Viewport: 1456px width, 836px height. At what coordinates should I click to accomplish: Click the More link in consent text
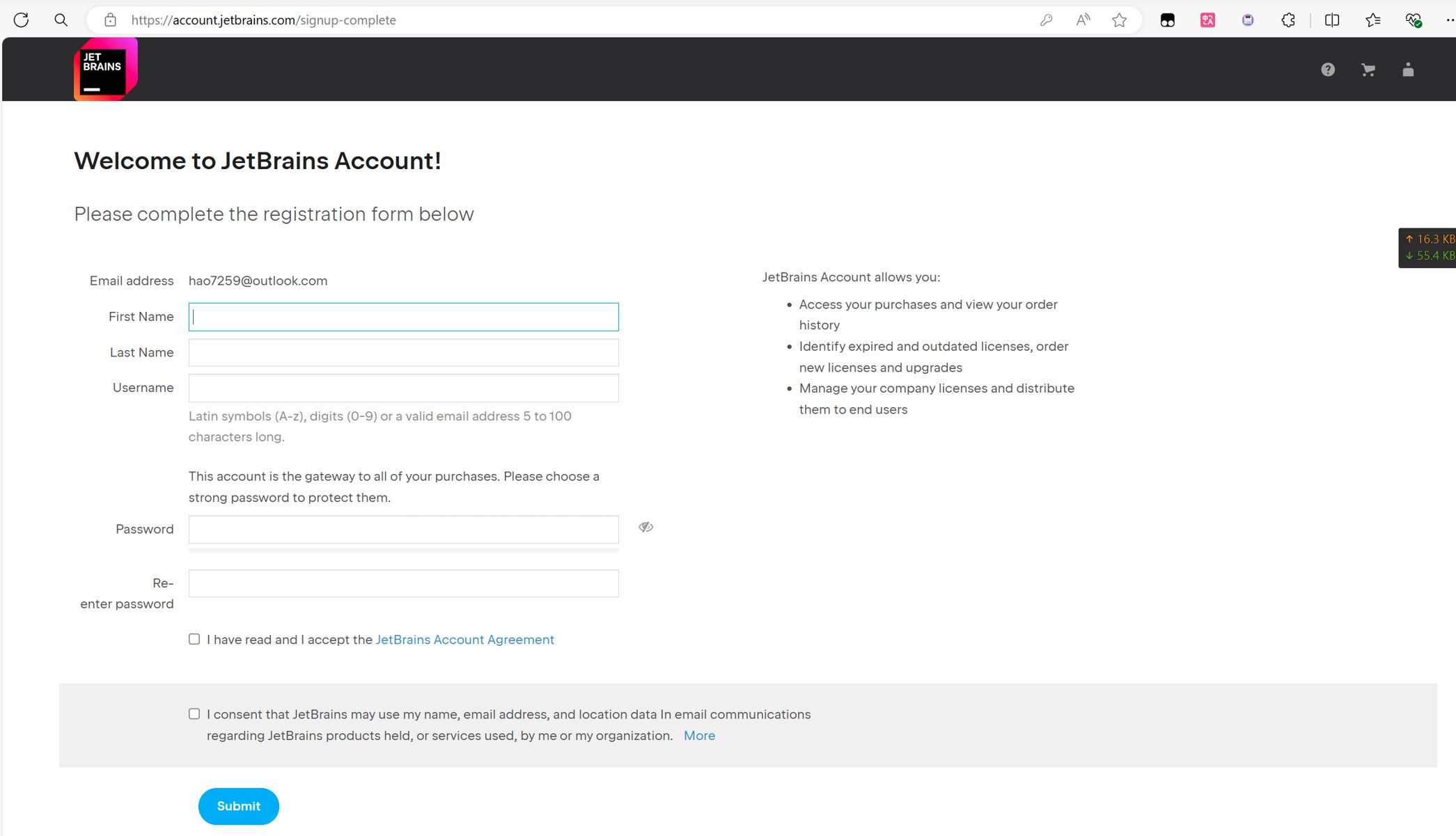pos(699,736)
